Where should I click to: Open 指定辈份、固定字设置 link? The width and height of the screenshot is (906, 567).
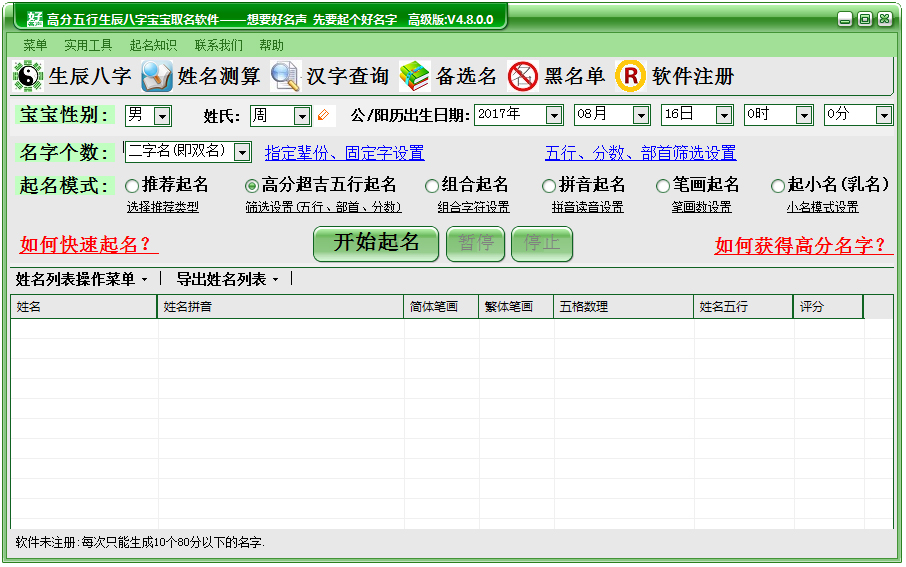(344, 153)
